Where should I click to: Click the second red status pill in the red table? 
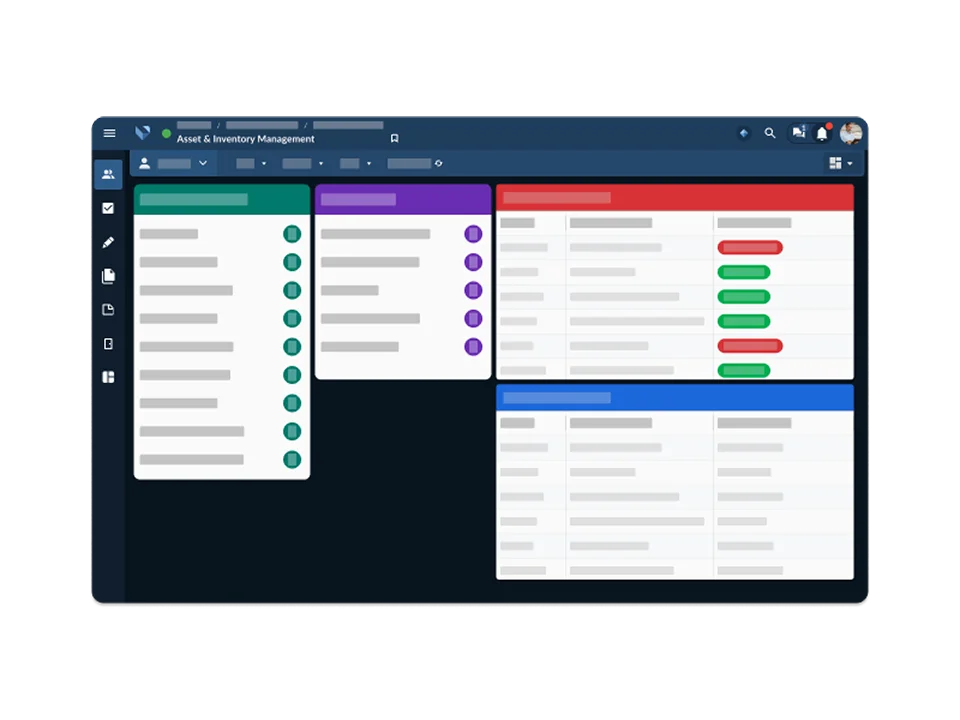click(750, 346)
